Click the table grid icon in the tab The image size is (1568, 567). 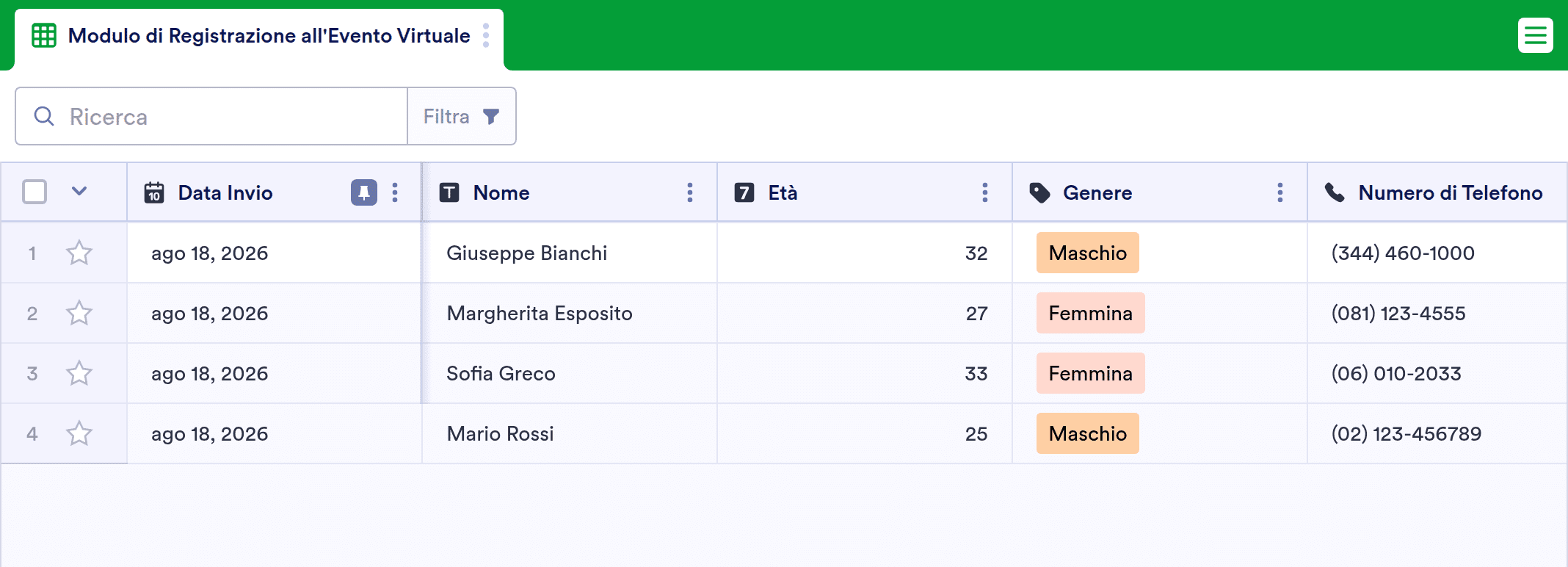point(44,35)
